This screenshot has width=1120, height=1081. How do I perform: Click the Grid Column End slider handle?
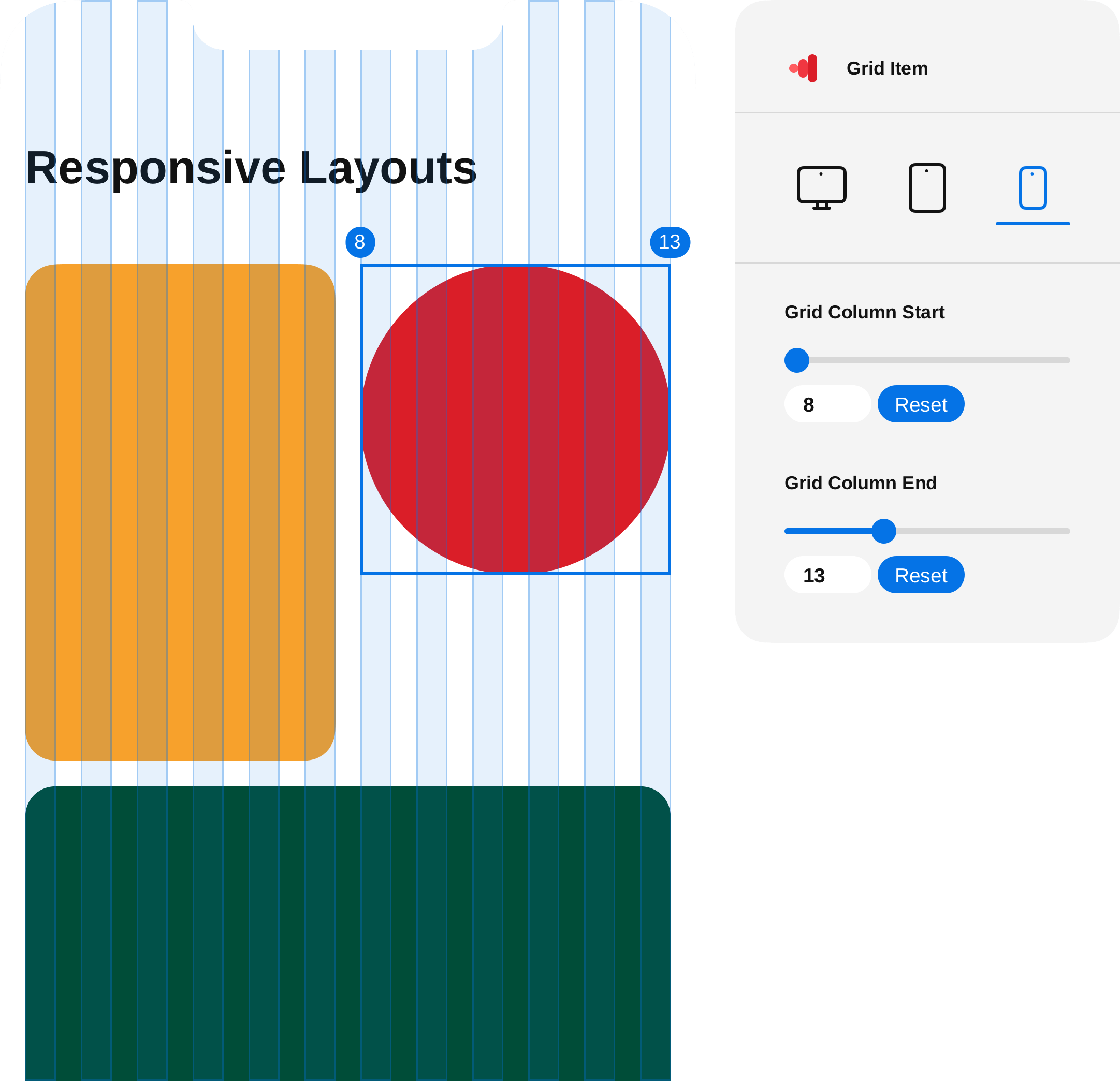pos(883,531)
